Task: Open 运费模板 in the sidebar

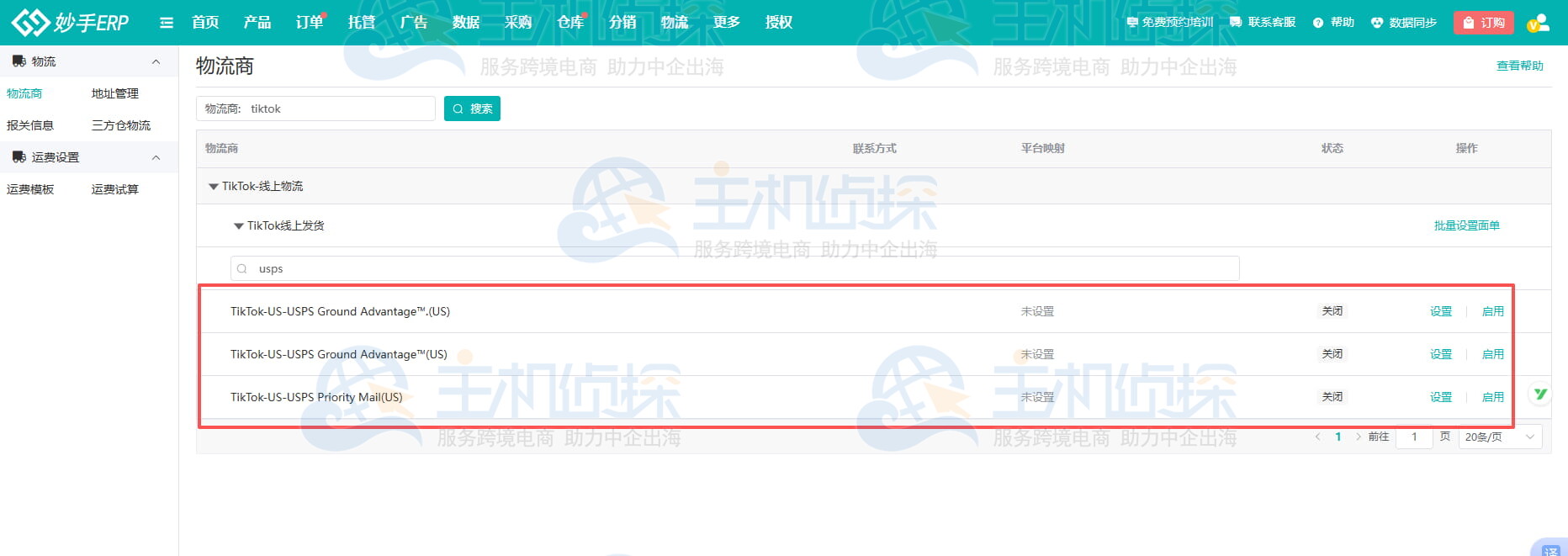Action: (x=30, y=189)
